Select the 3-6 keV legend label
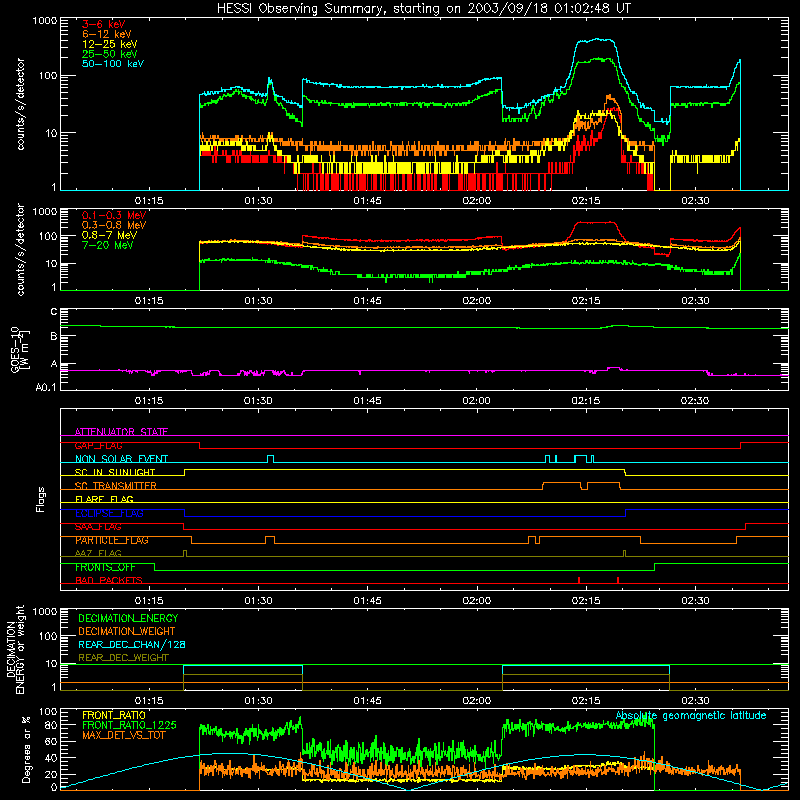This screenshot has width=800, height=800. [x=104, y=24]
